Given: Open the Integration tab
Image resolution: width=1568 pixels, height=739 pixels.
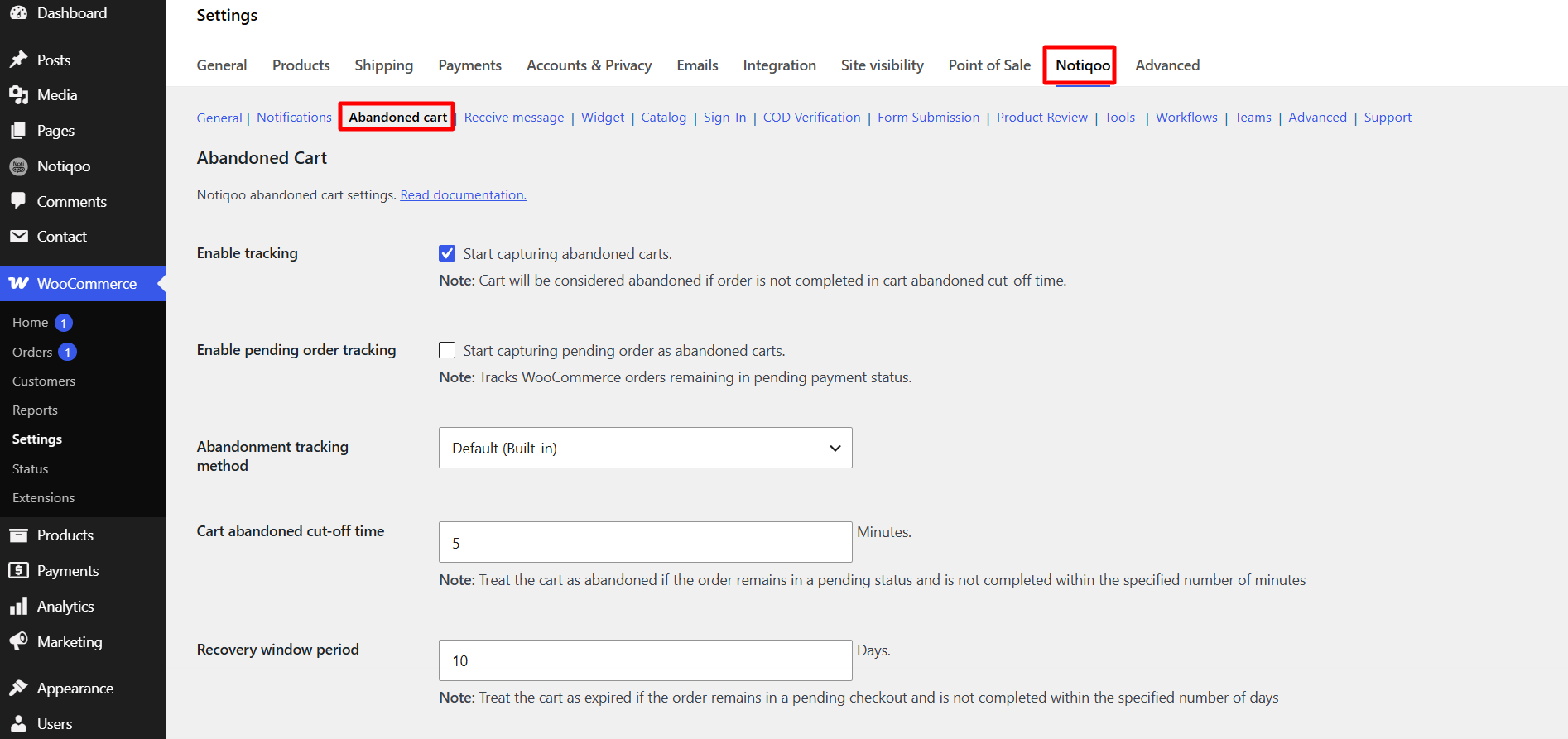Looking at the screenshot, I should (x=779, y=65).
